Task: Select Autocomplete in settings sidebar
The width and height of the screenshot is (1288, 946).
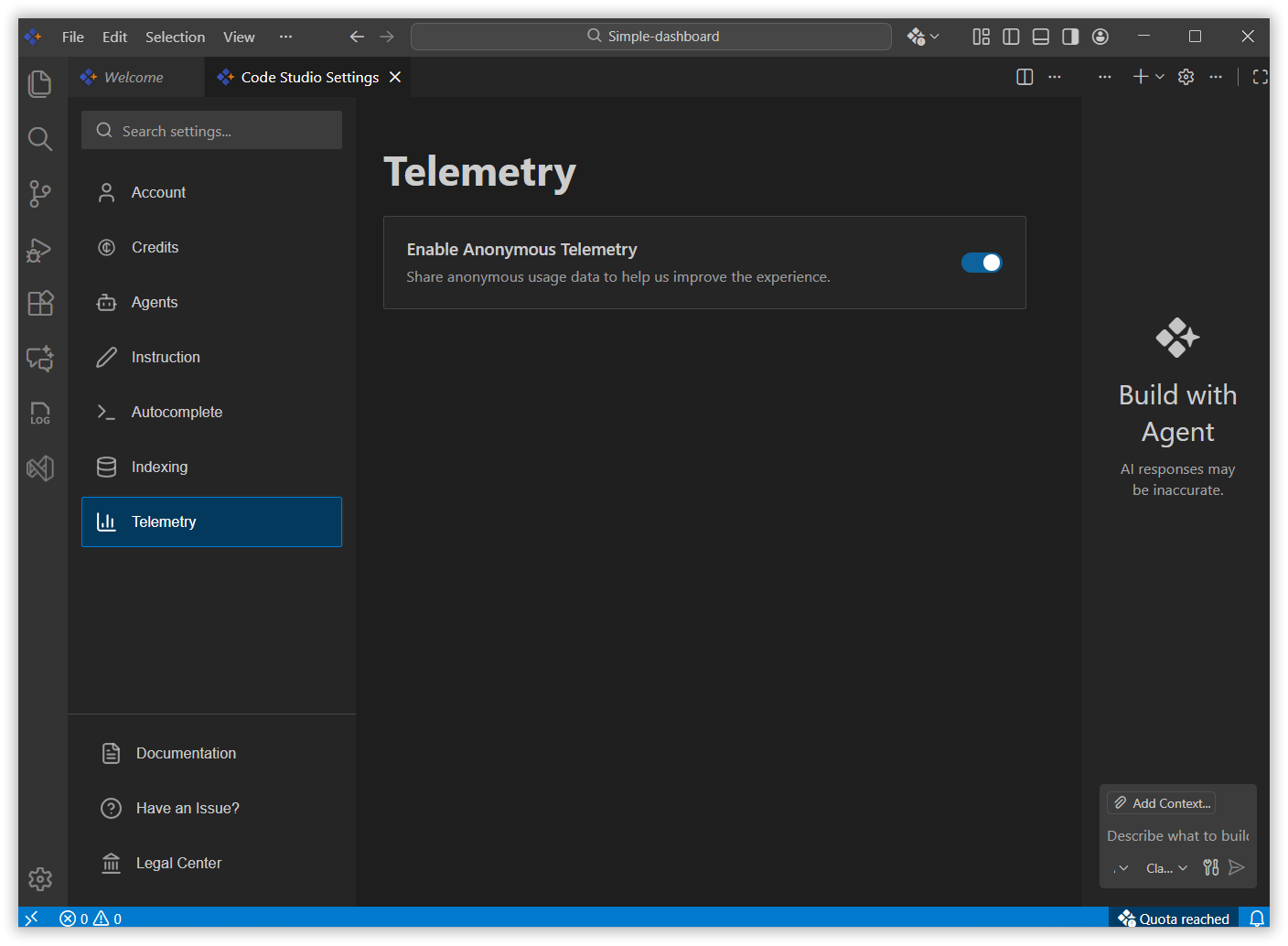Action: pos(177,412)
